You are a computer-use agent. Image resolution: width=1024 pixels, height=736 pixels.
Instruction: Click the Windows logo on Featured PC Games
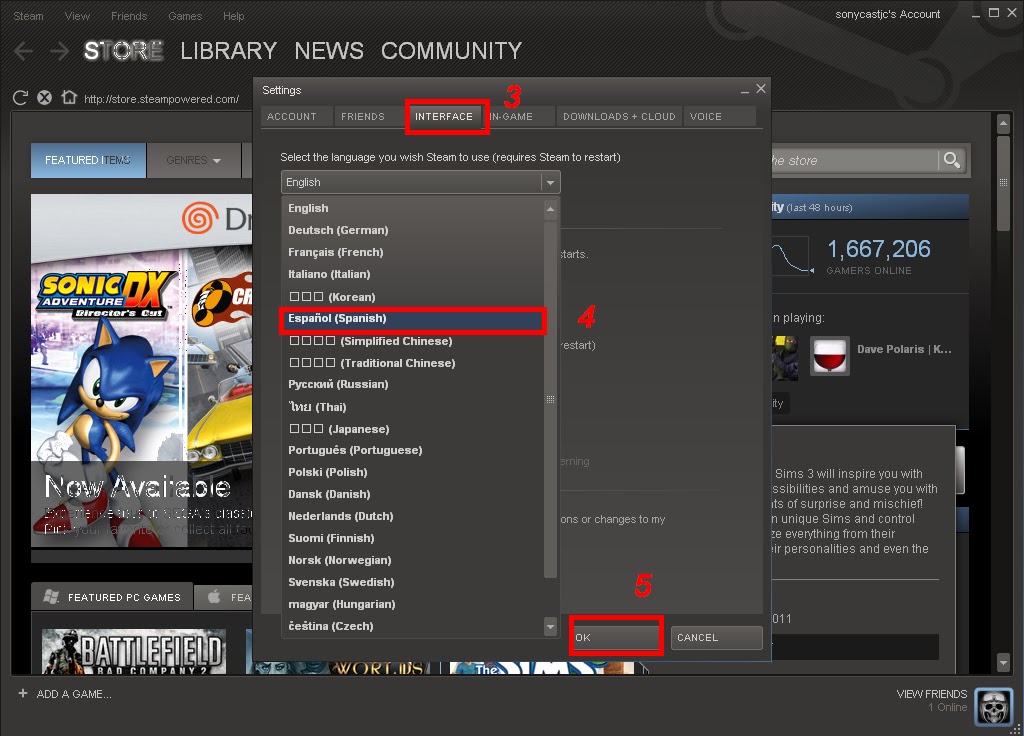click(51, 596)
